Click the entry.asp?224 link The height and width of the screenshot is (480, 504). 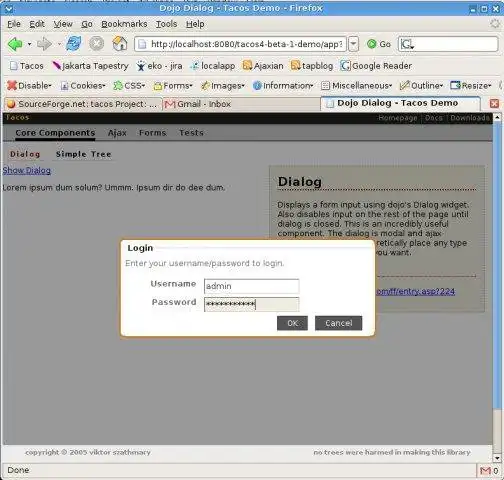(416, 292)
